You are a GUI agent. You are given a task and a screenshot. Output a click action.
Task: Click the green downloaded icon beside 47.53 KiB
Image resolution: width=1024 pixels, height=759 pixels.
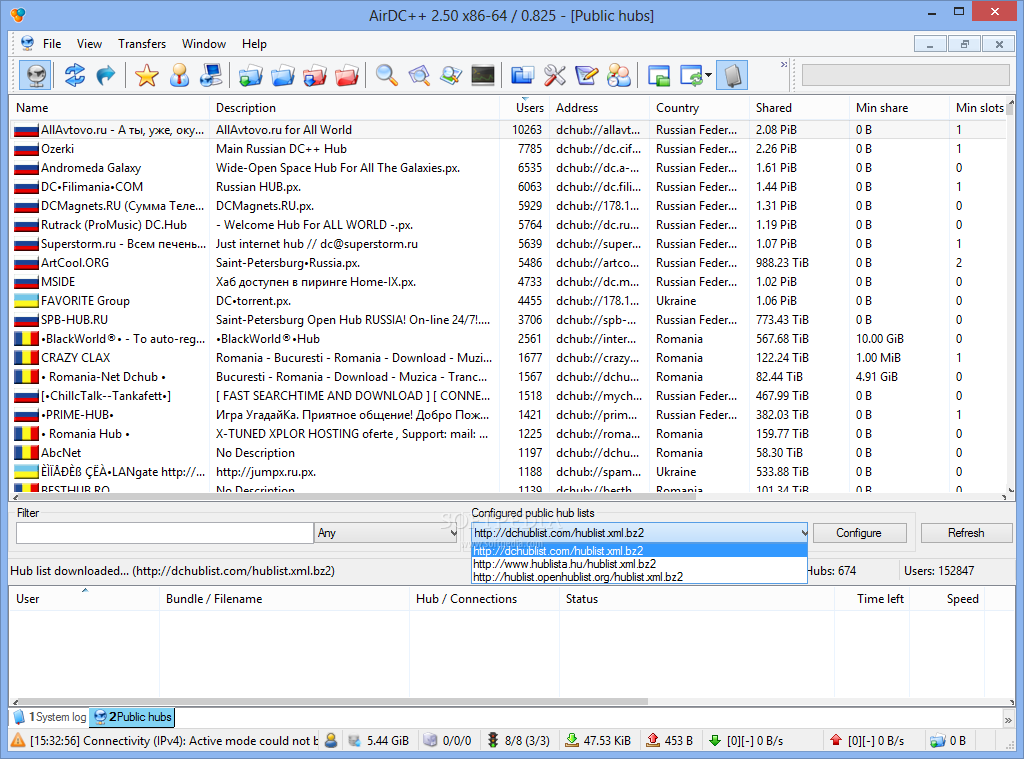[x=572, y=740]
